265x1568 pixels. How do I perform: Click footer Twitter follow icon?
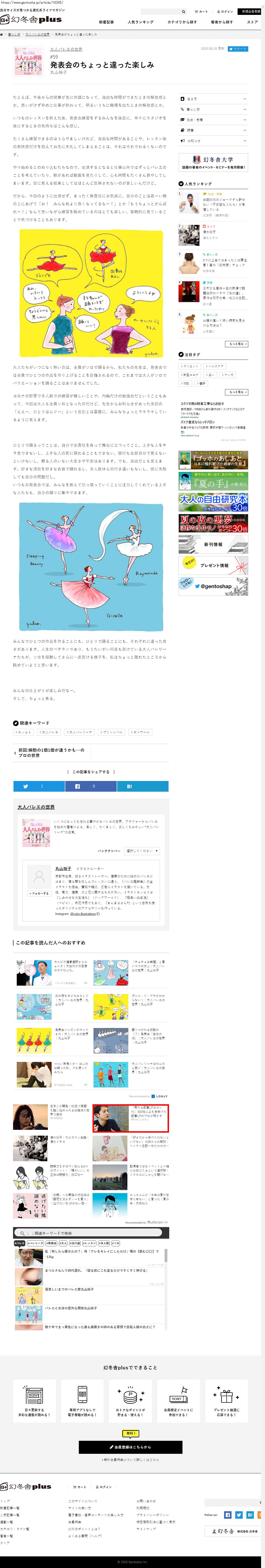coord(239,1515)
